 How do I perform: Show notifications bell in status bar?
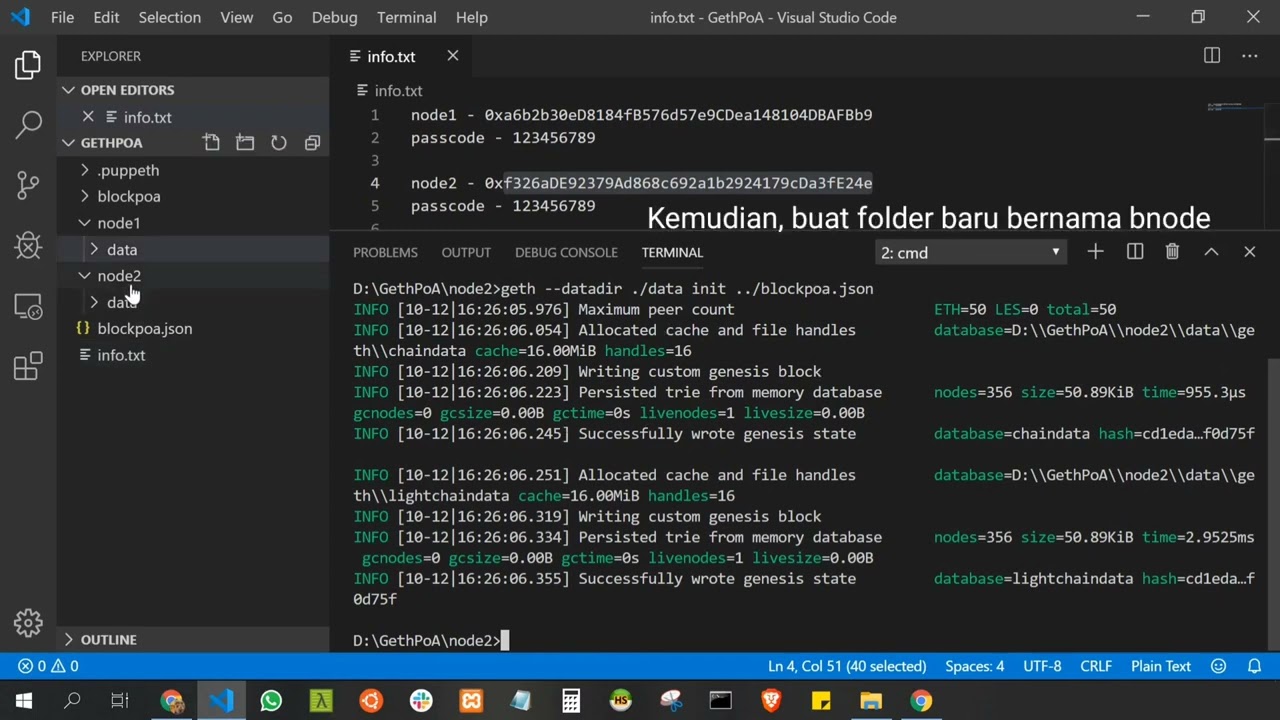point(1254,666)
